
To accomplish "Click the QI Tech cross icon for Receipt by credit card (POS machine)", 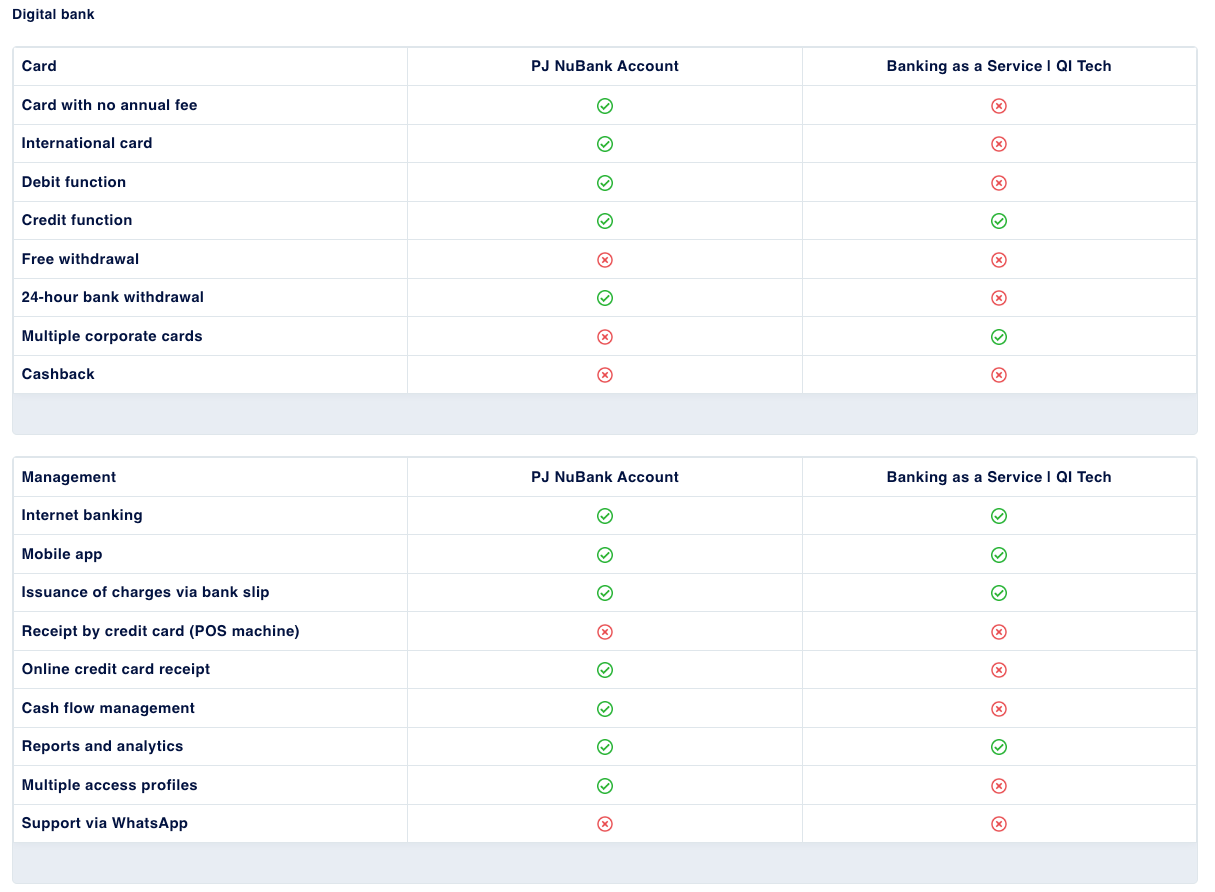I will click(x=999, y=632).
